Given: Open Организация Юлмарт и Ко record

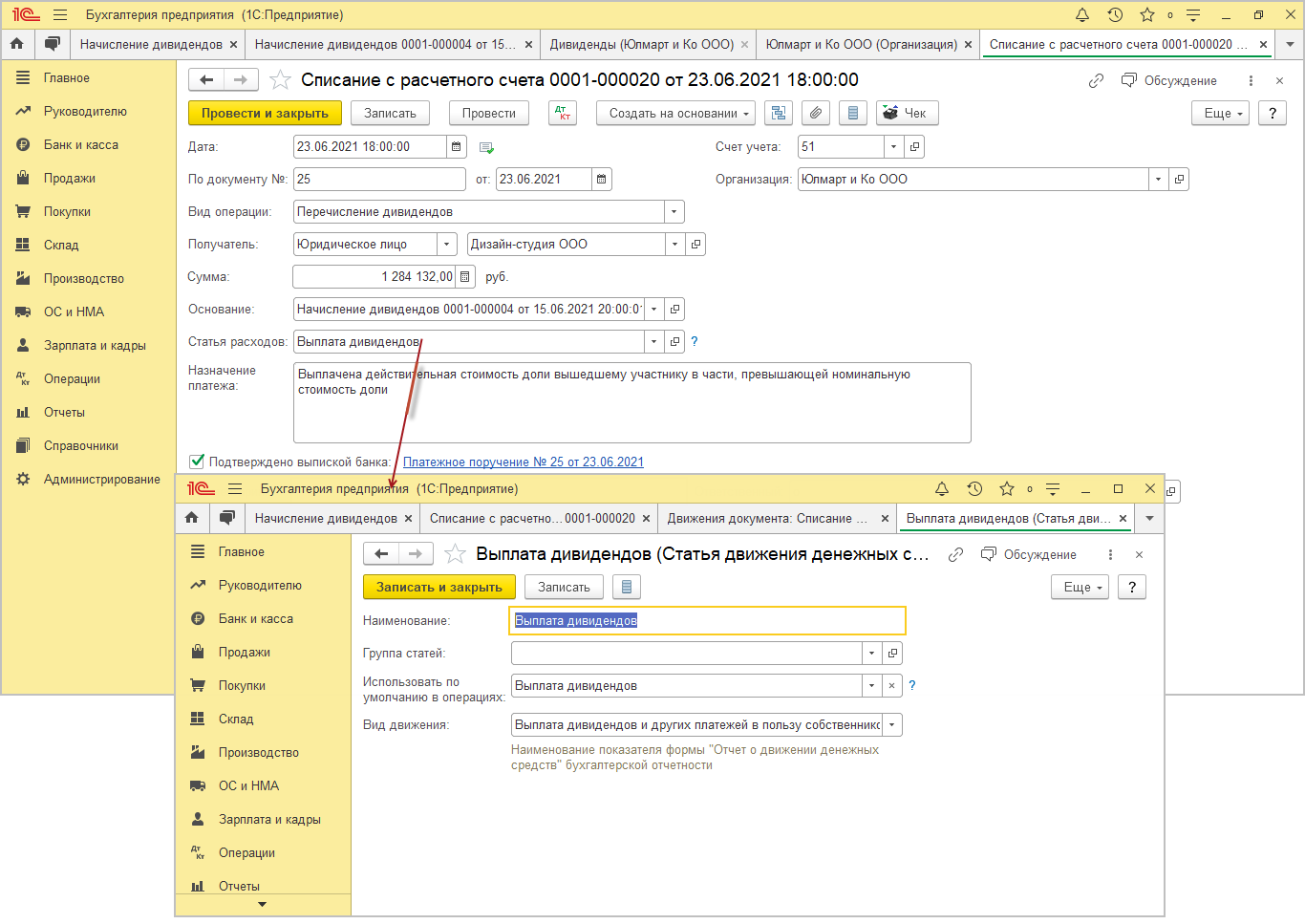Looking at the screenshot, I should coord(1179,179).
